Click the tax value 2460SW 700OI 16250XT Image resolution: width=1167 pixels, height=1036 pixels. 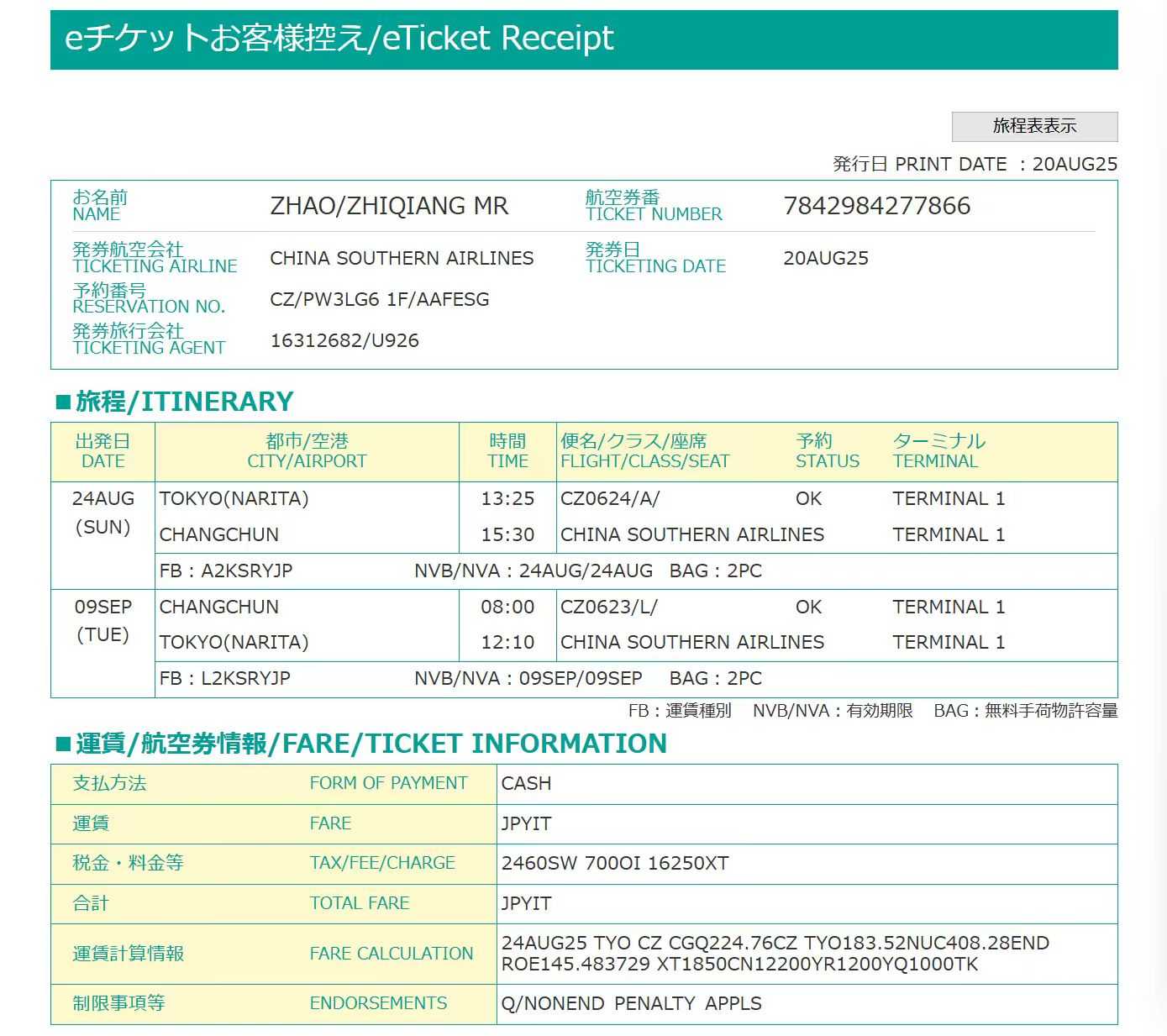coord(614,863)
